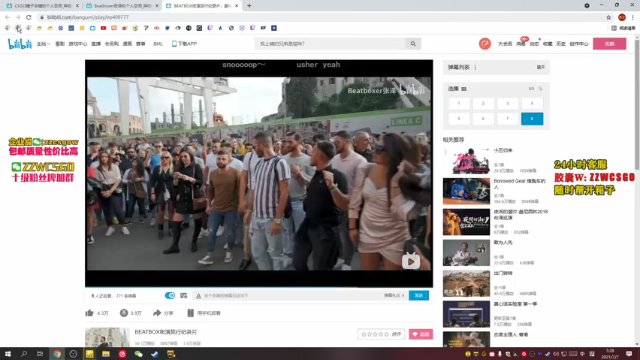Open WeChat in taskbar
Screen dimensions: 640x360
tap(138, 354)
